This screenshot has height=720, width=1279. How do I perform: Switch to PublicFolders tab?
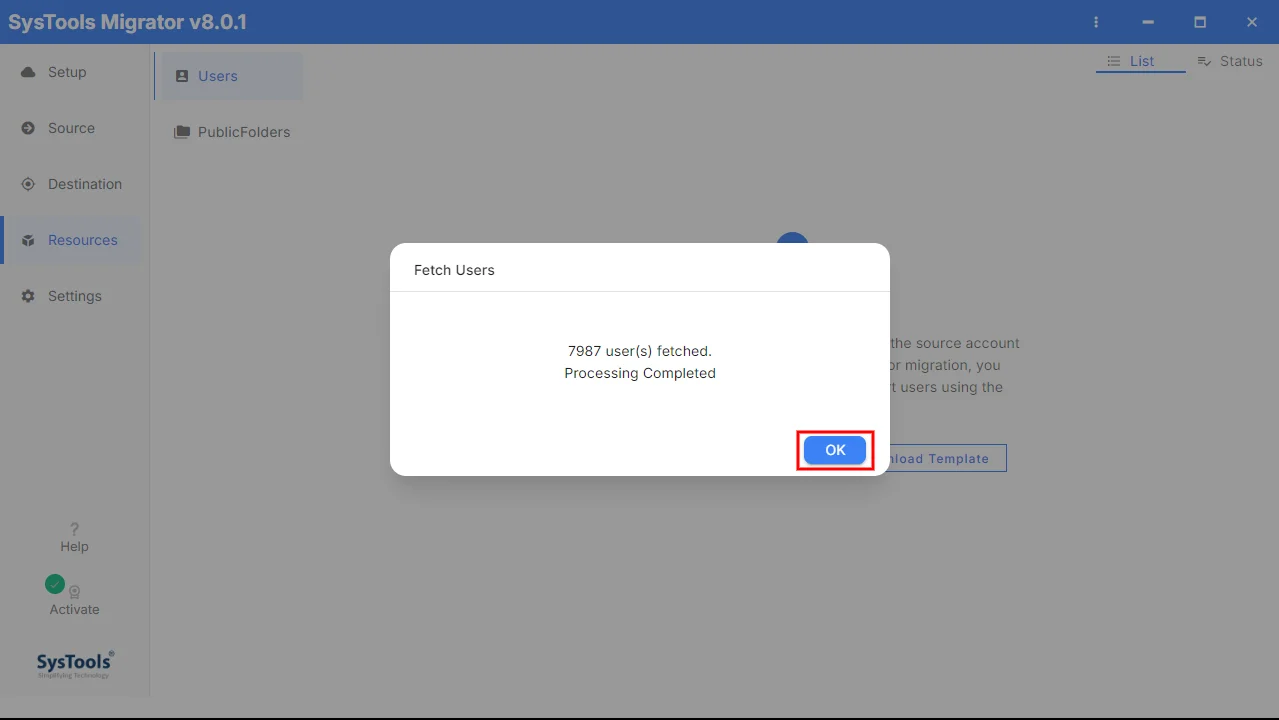click(x=228, y=132)
